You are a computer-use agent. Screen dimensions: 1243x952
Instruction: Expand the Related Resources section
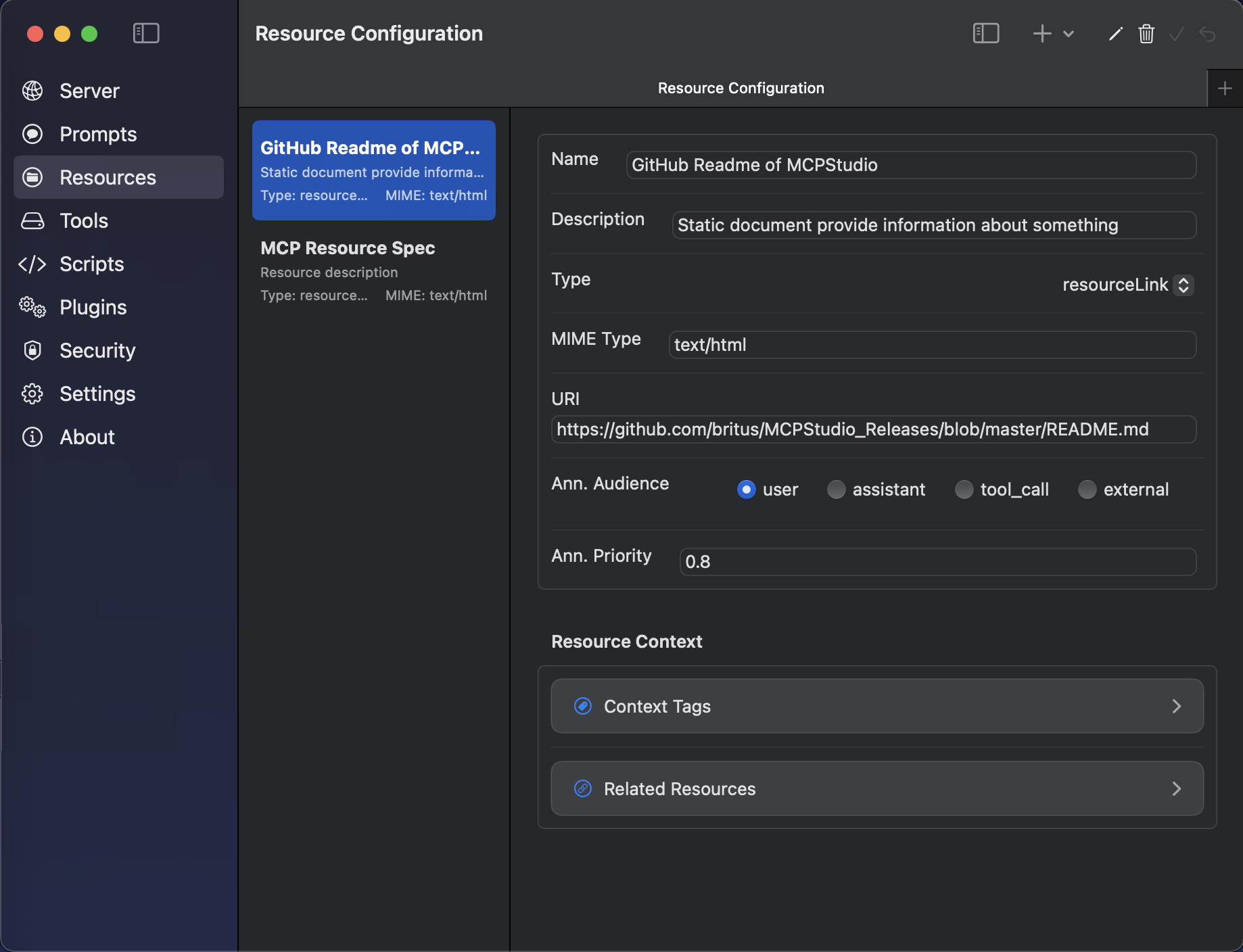tap(877, 788)
